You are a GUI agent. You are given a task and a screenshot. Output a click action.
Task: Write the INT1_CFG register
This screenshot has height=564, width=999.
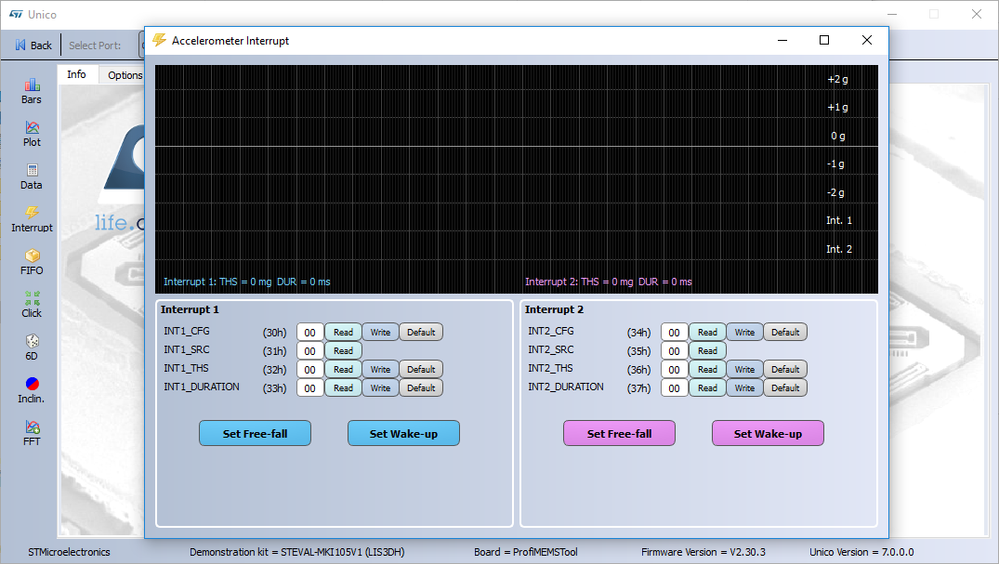pyautogui.click(x=380, y=332)
